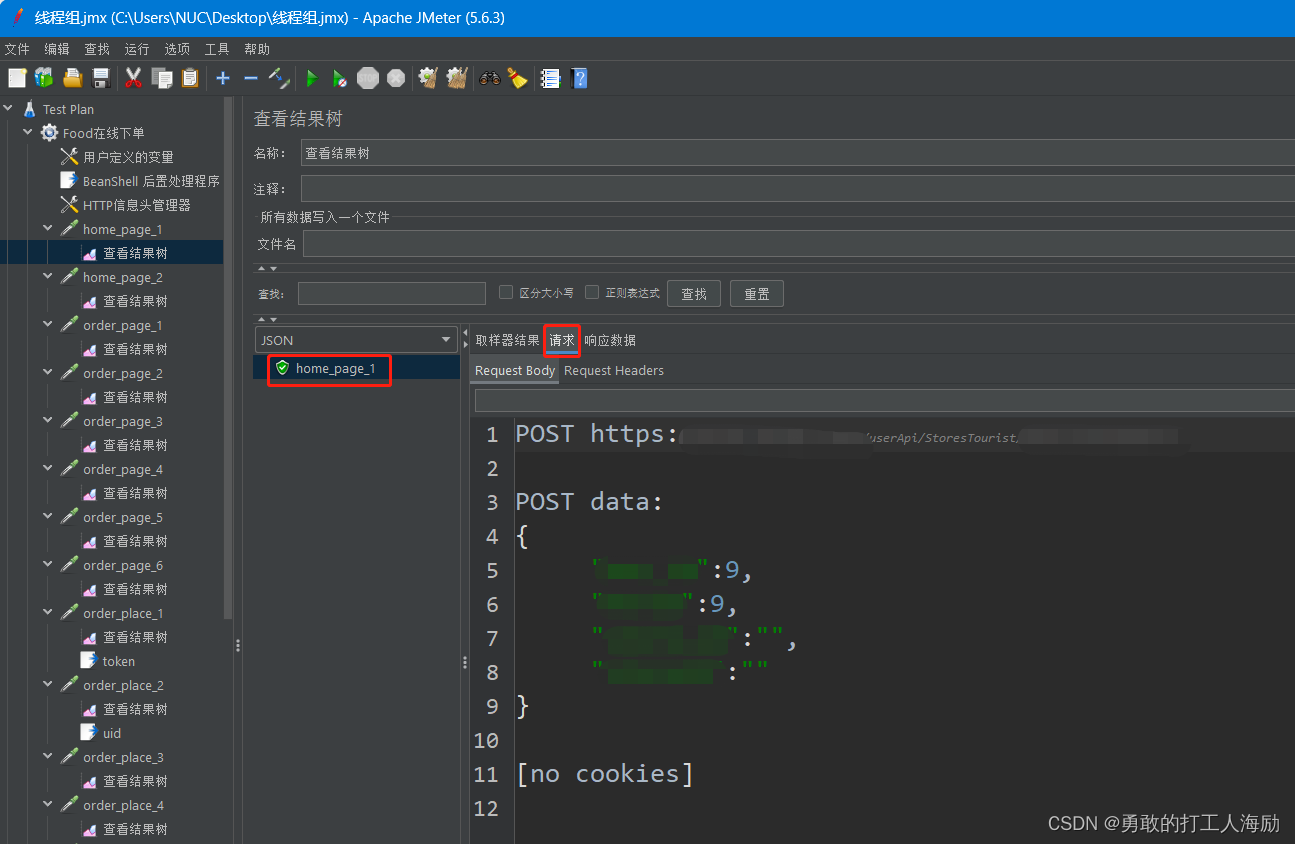This screenshot has height=844, width=1295.
Task: Open the Function Helper dialog icon
Action: [x=550, y=78]
